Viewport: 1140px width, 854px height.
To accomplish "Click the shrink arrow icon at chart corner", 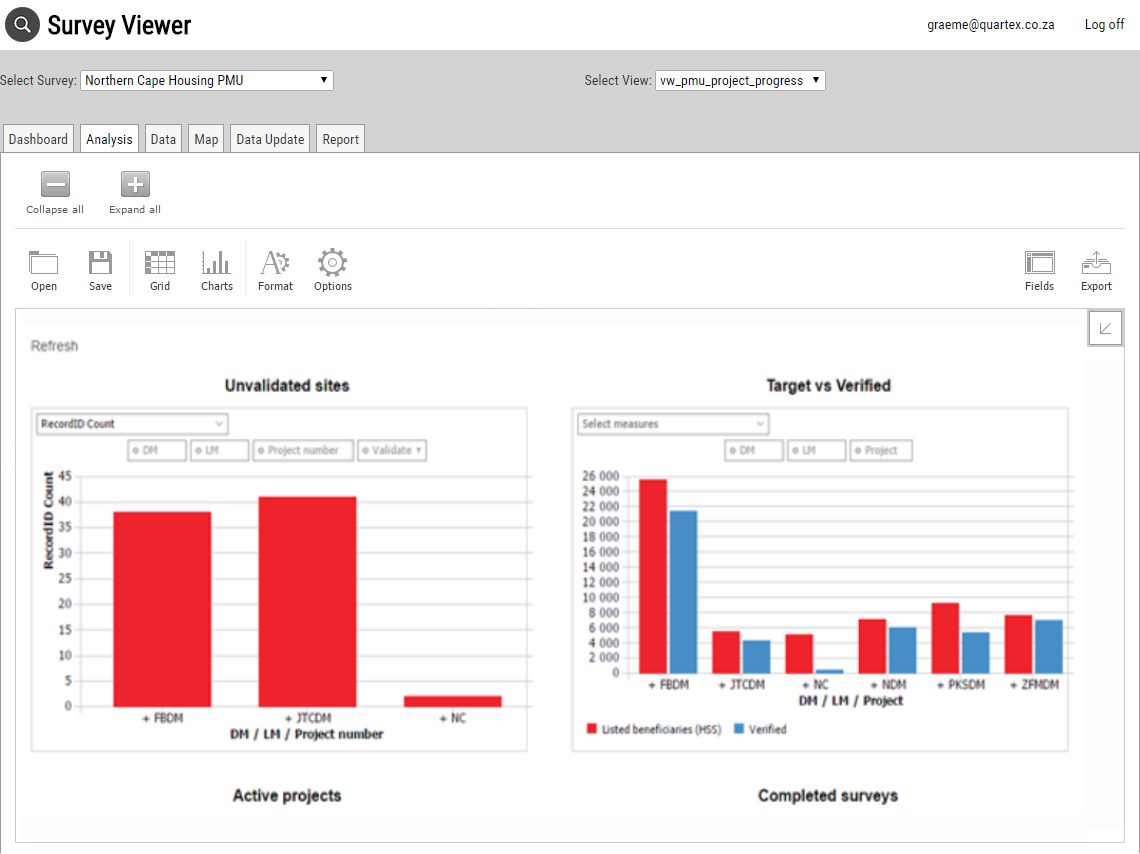I will 1105,328.
